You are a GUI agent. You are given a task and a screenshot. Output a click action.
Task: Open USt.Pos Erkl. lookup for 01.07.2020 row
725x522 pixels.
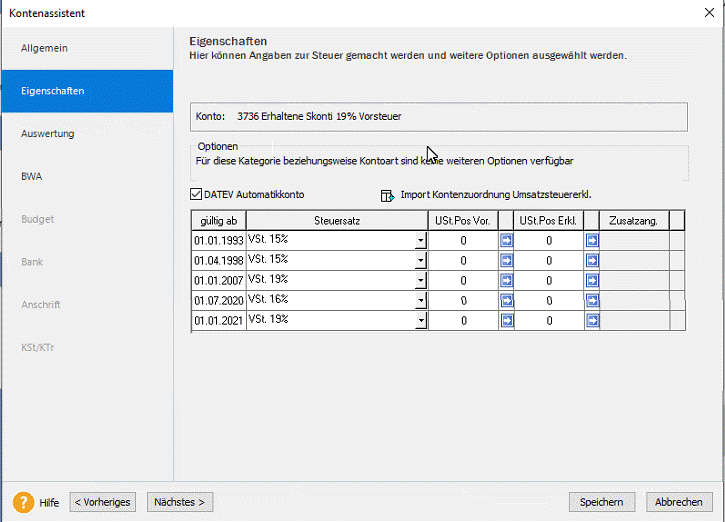(x=592, y=301)
